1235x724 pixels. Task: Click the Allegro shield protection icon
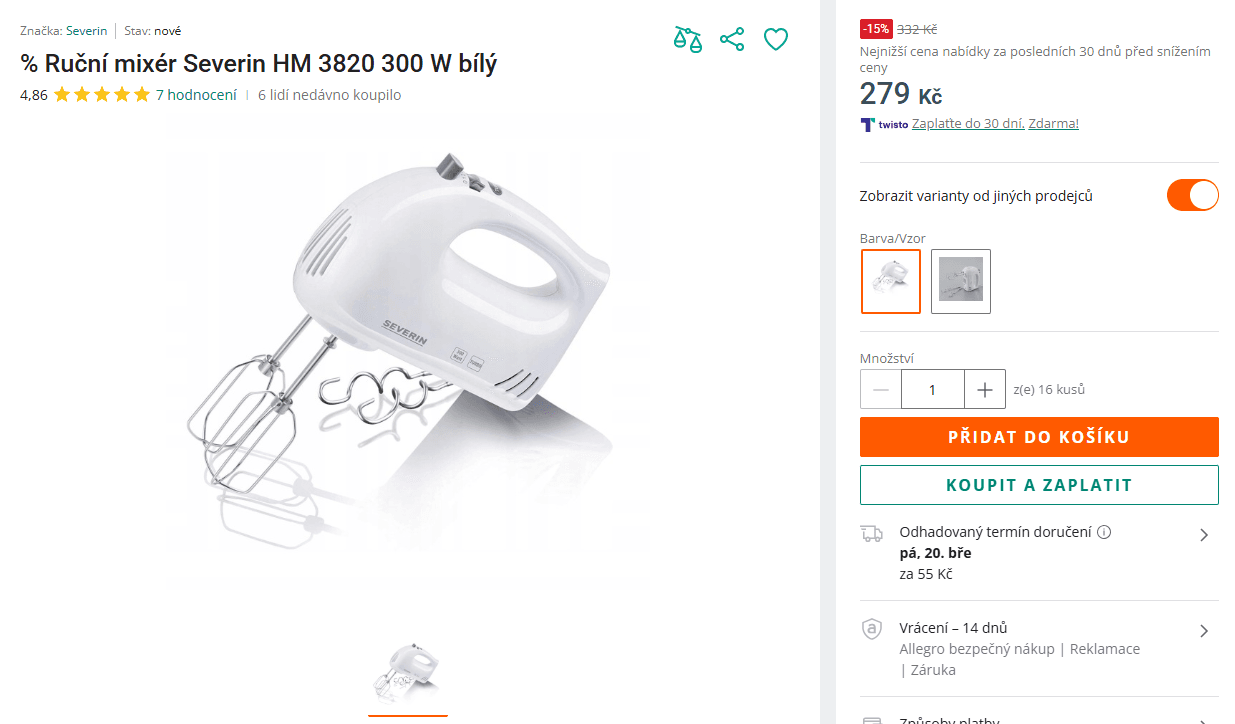tap(872, 630)
